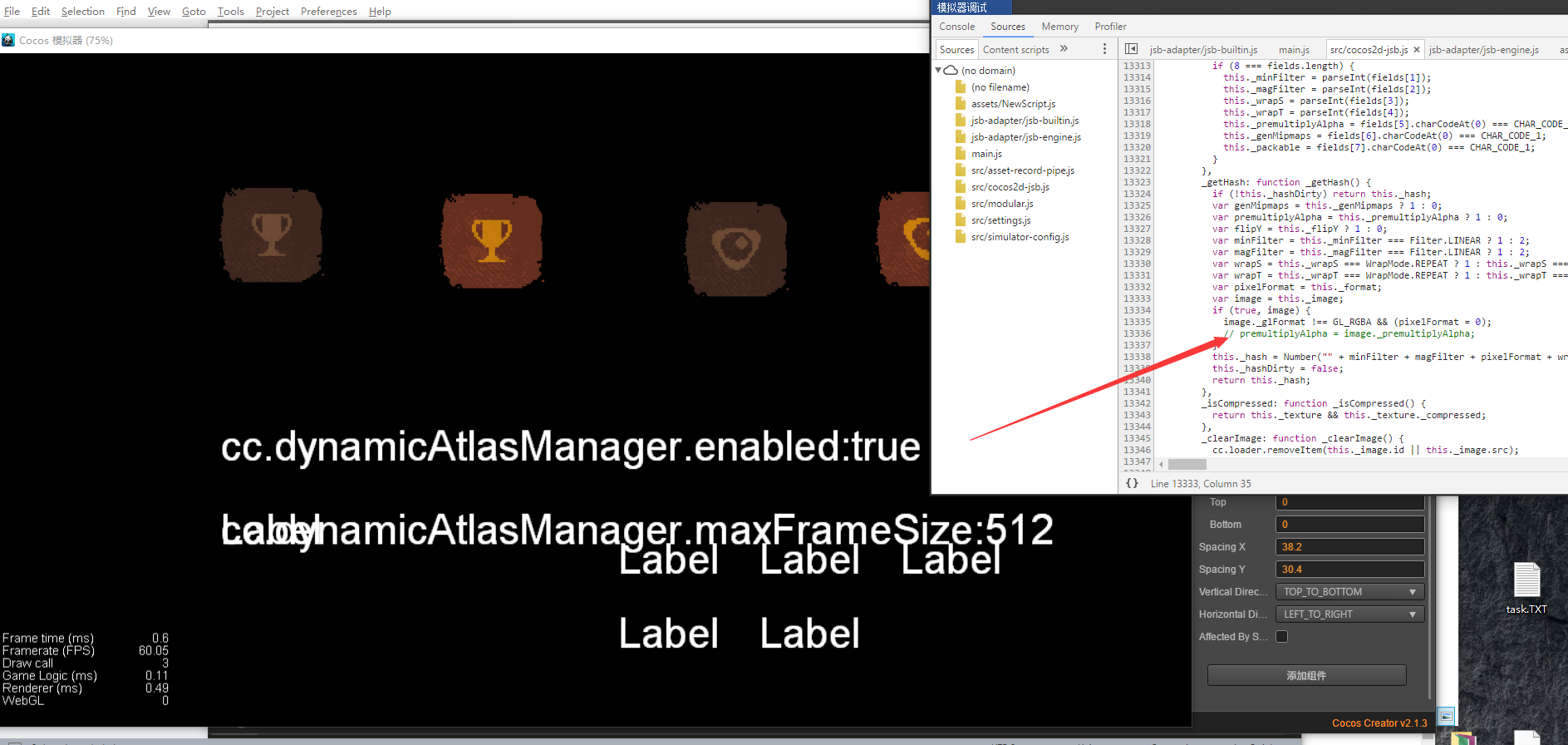Switch to the Profiler tab
Image resolution: width=1568 pixels, height=745 pixels.
click(x=1110, y=27)
